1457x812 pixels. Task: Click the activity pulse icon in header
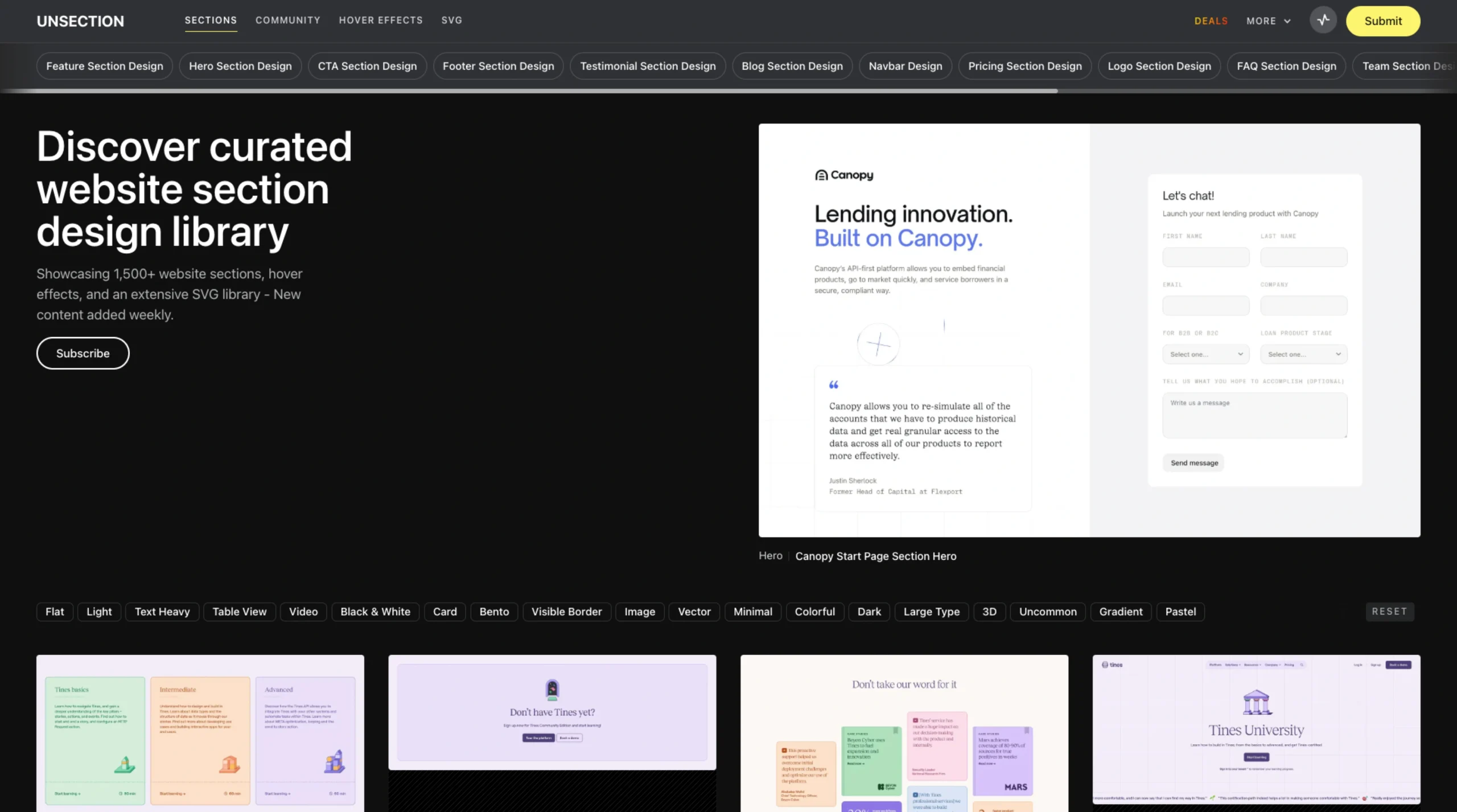pos(1323,20)
